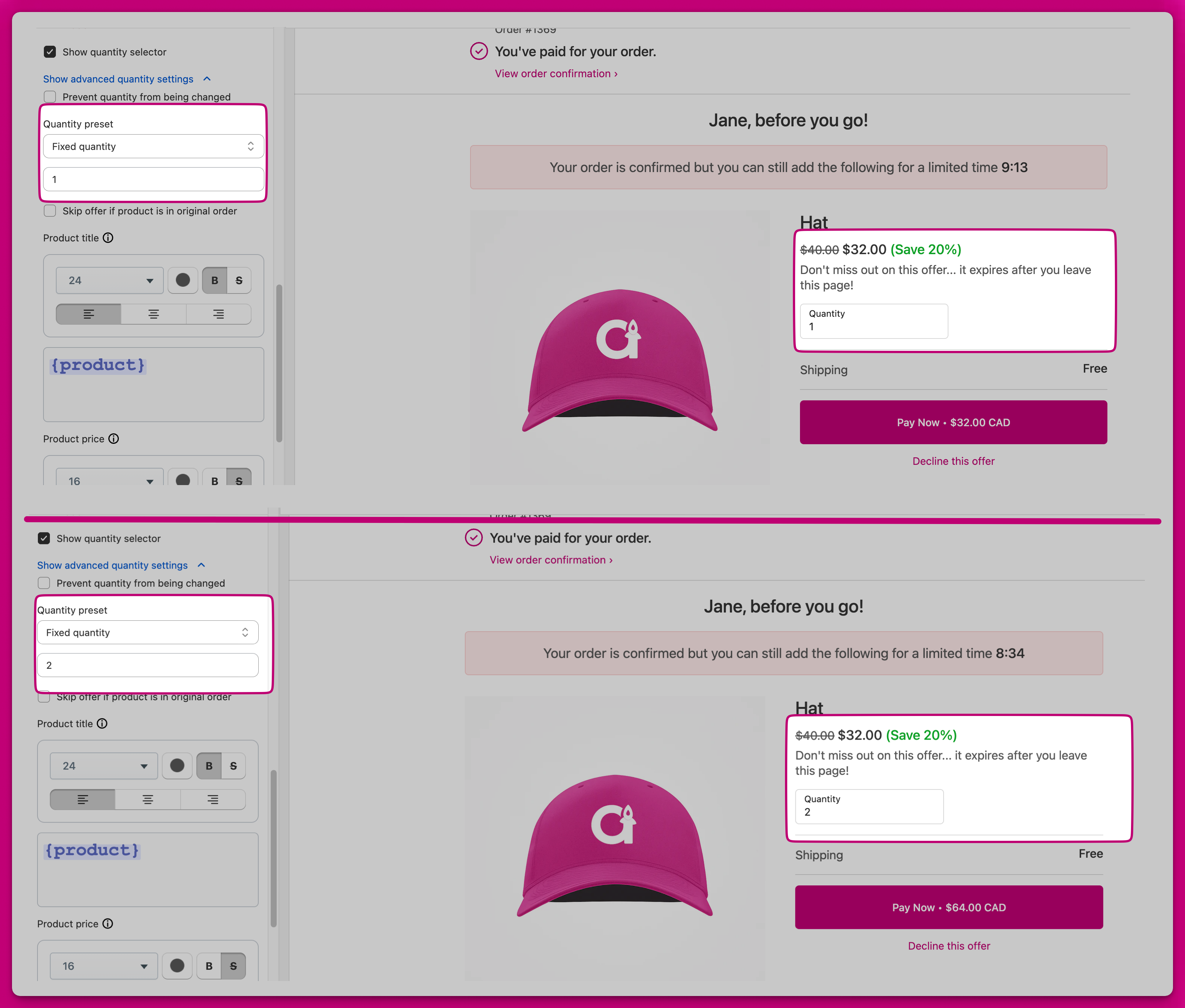
Task: Click info icon beside bottom Product title label
Action: (x=102, y=723)
